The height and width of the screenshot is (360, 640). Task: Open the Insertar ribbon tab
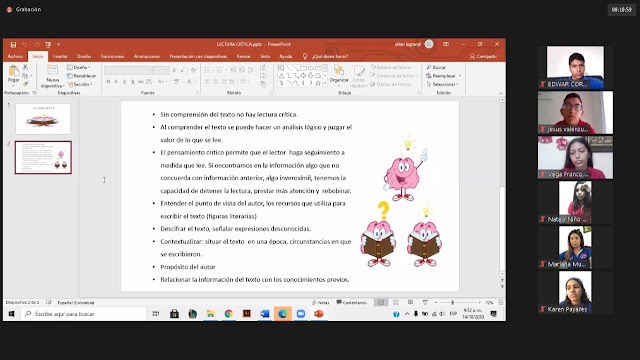point(60,56)
